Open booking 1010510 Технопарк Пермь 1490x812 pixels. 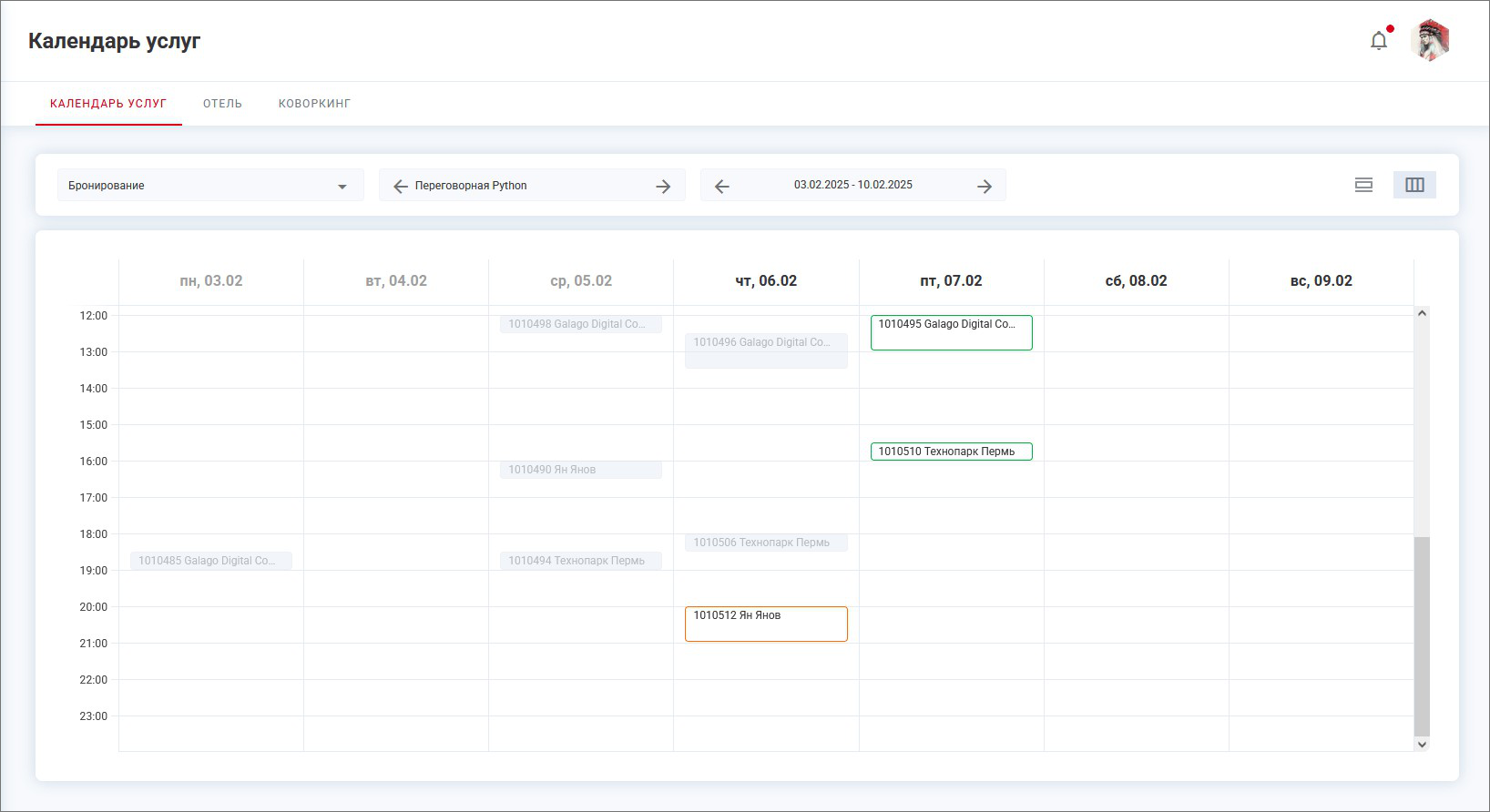[951, 452]
